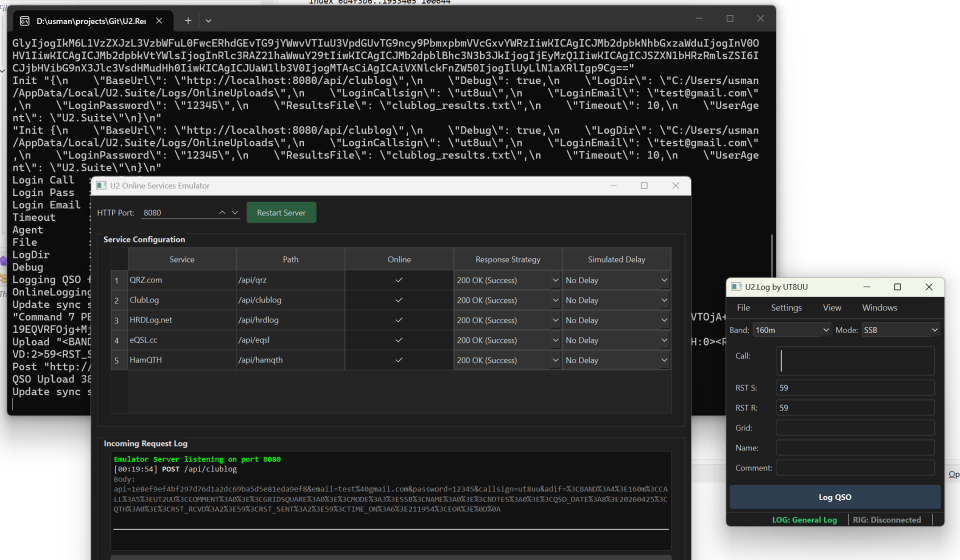Image resolution: width=960 pixels, height=560 pixels.
Task: Click LOG: General Log status entry
Action: pos(804,520)
